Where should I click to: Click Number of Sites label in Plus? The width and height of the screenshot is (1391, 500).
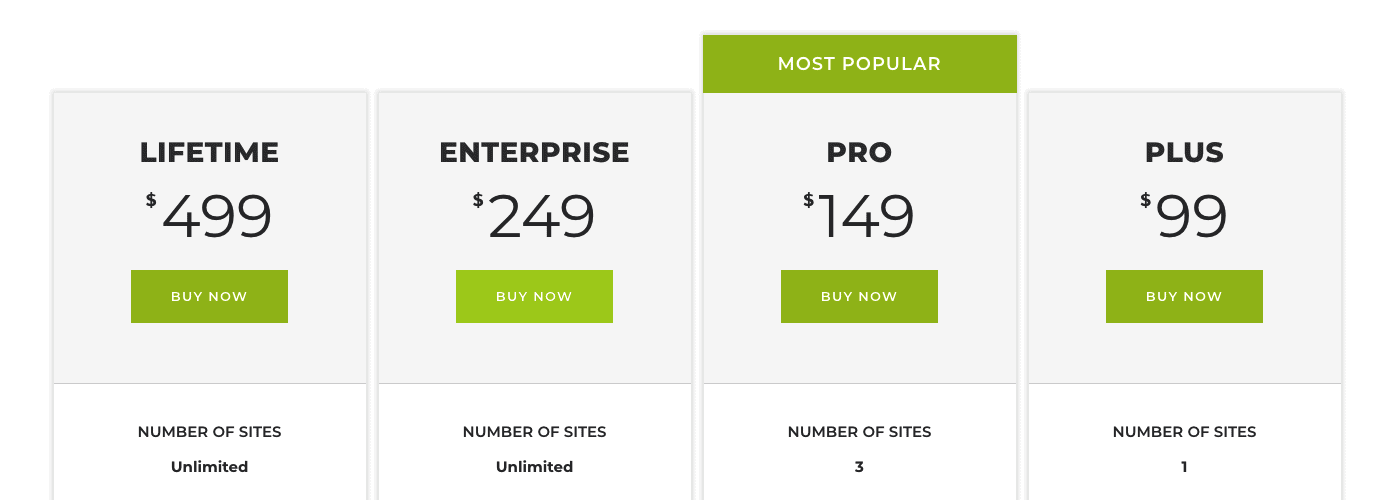1184,432
